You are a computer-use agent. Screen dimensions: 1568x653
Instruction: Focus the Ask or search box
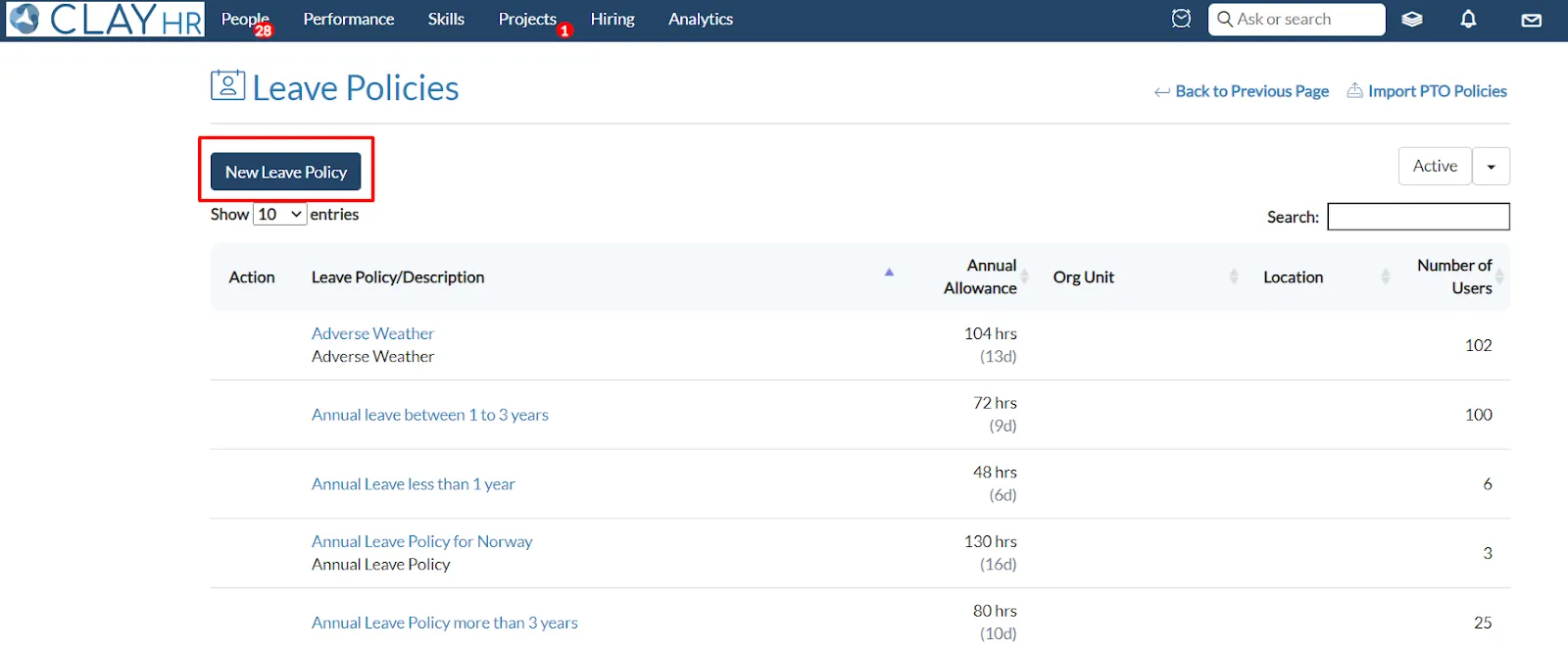point(1297,20)
